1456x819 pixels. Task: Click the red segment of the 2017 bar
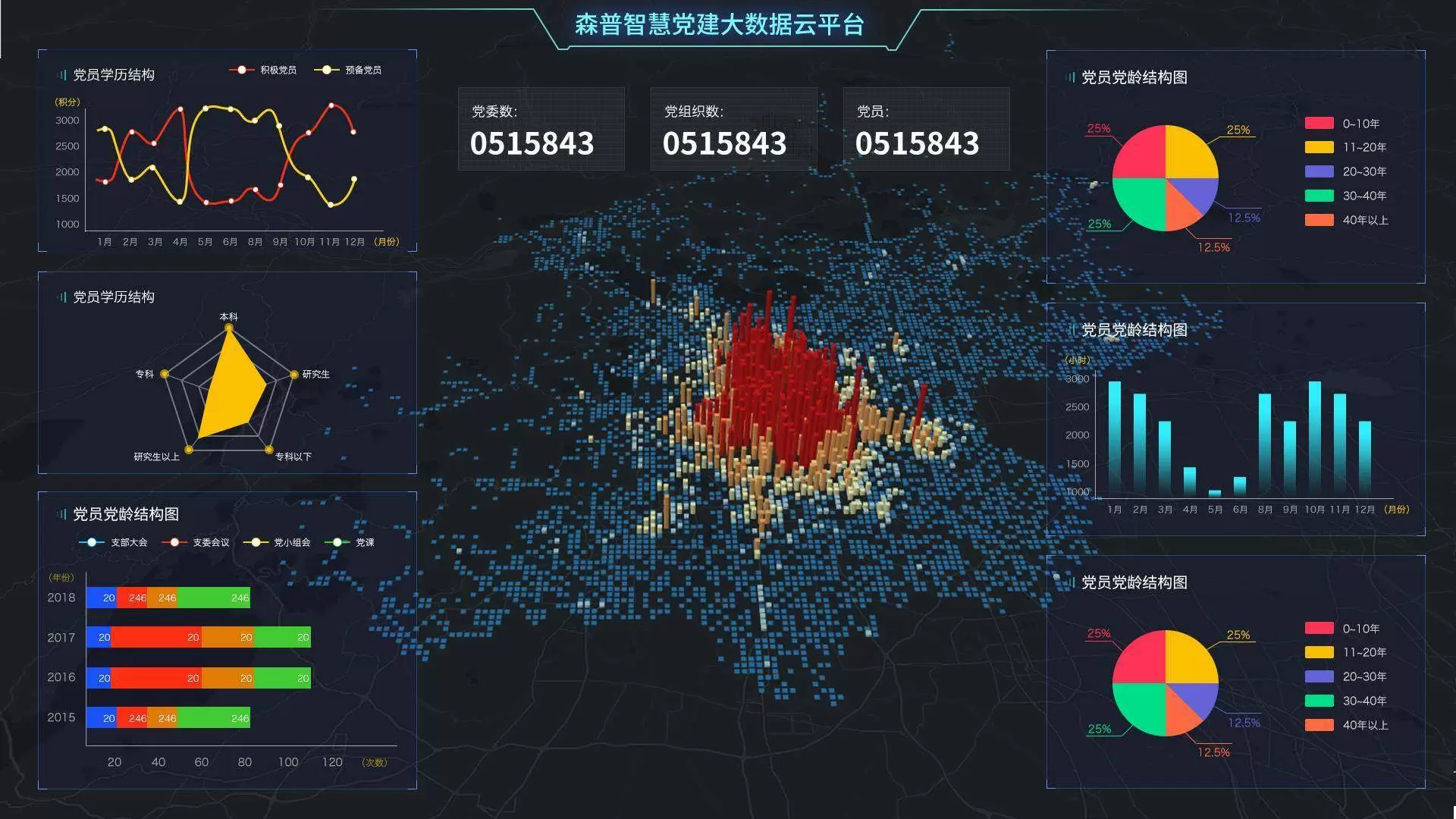(x=156, y=637)
